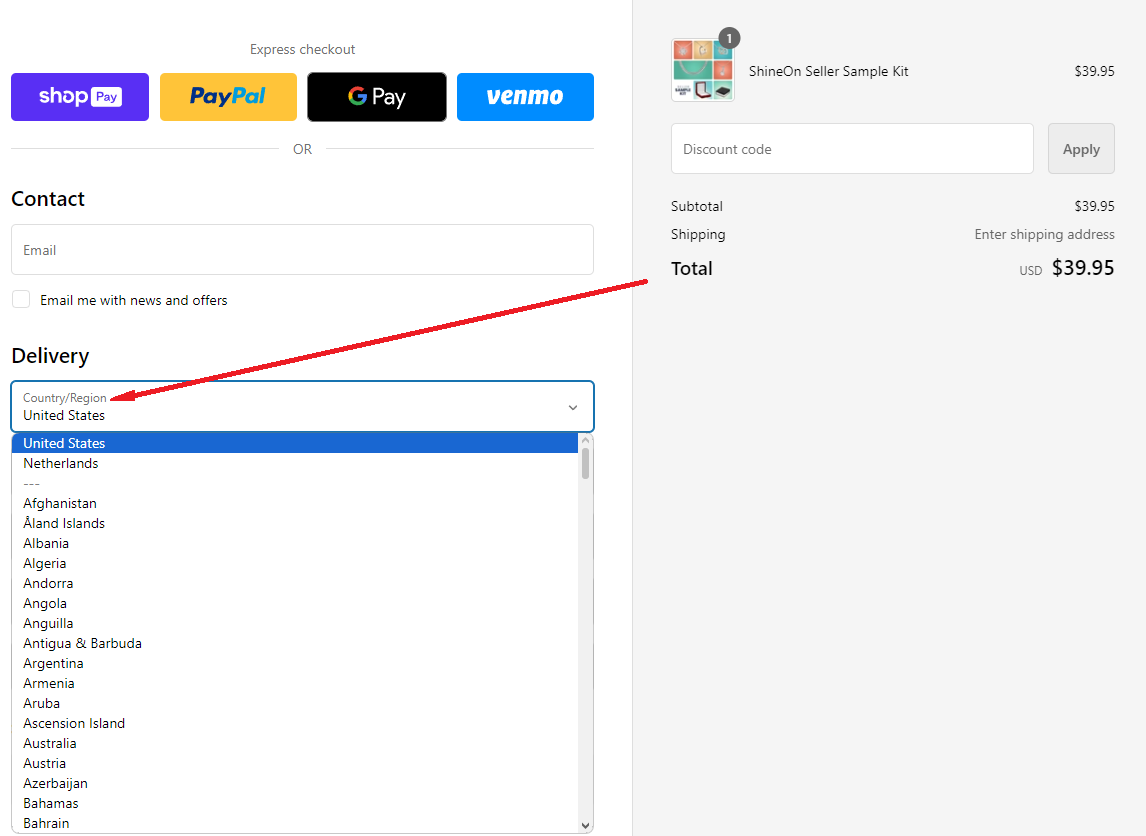Click the country list scrollbar thumb

pos(585,463)
